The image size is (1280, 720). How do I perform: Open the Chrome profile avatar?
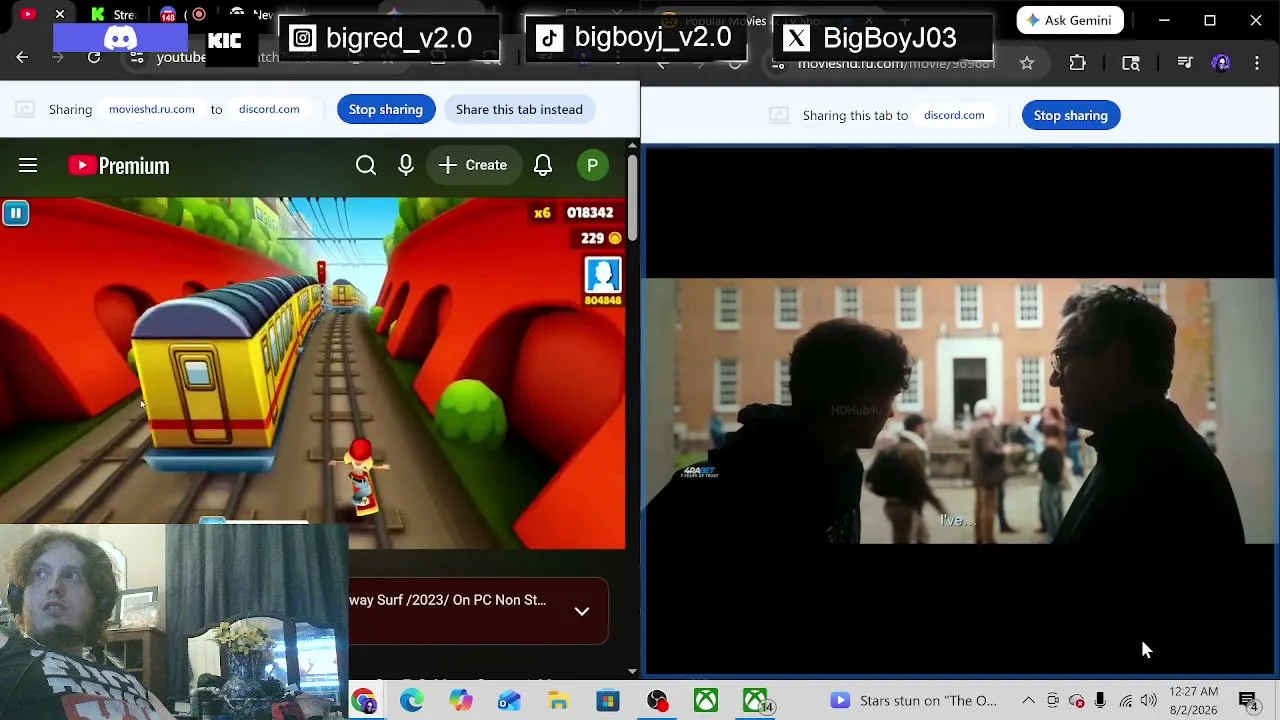[1221, 63]
